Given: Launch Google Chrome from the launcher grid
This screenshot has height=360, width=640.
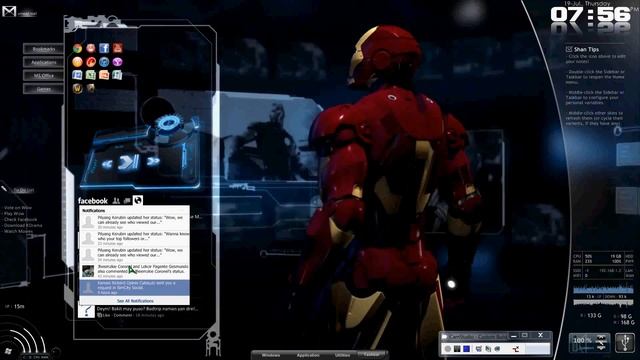Looking at the screenshot, I should (77, 48).
